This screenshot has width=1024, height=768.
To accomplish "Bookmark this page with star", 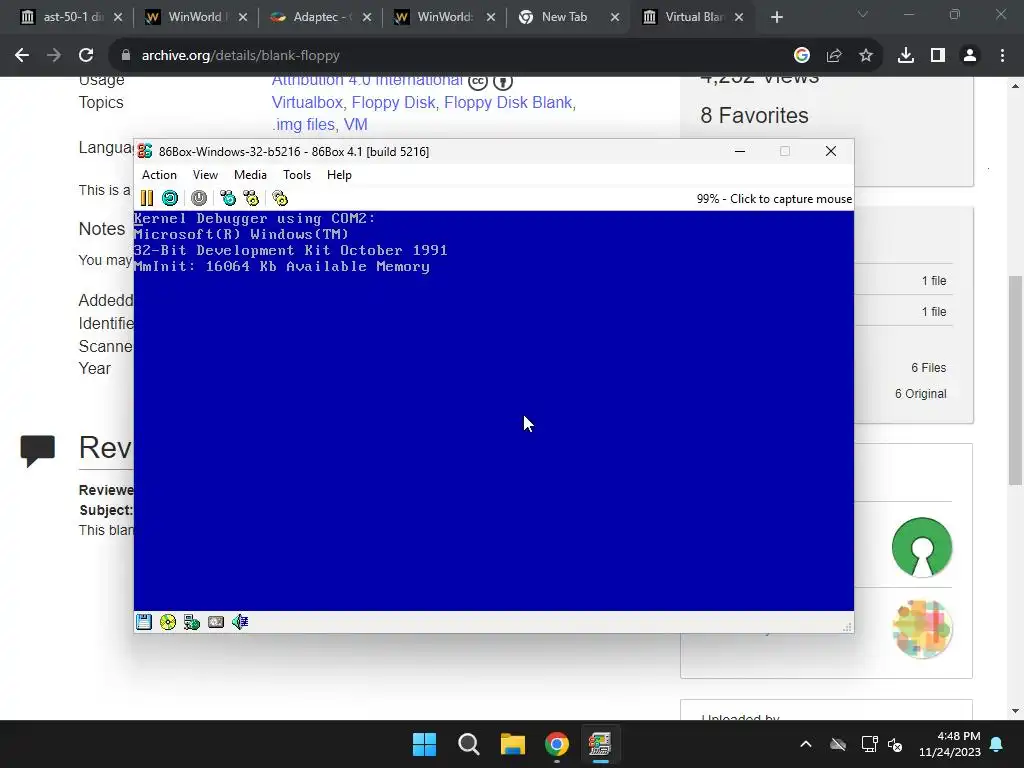I will tap(866, 56).
